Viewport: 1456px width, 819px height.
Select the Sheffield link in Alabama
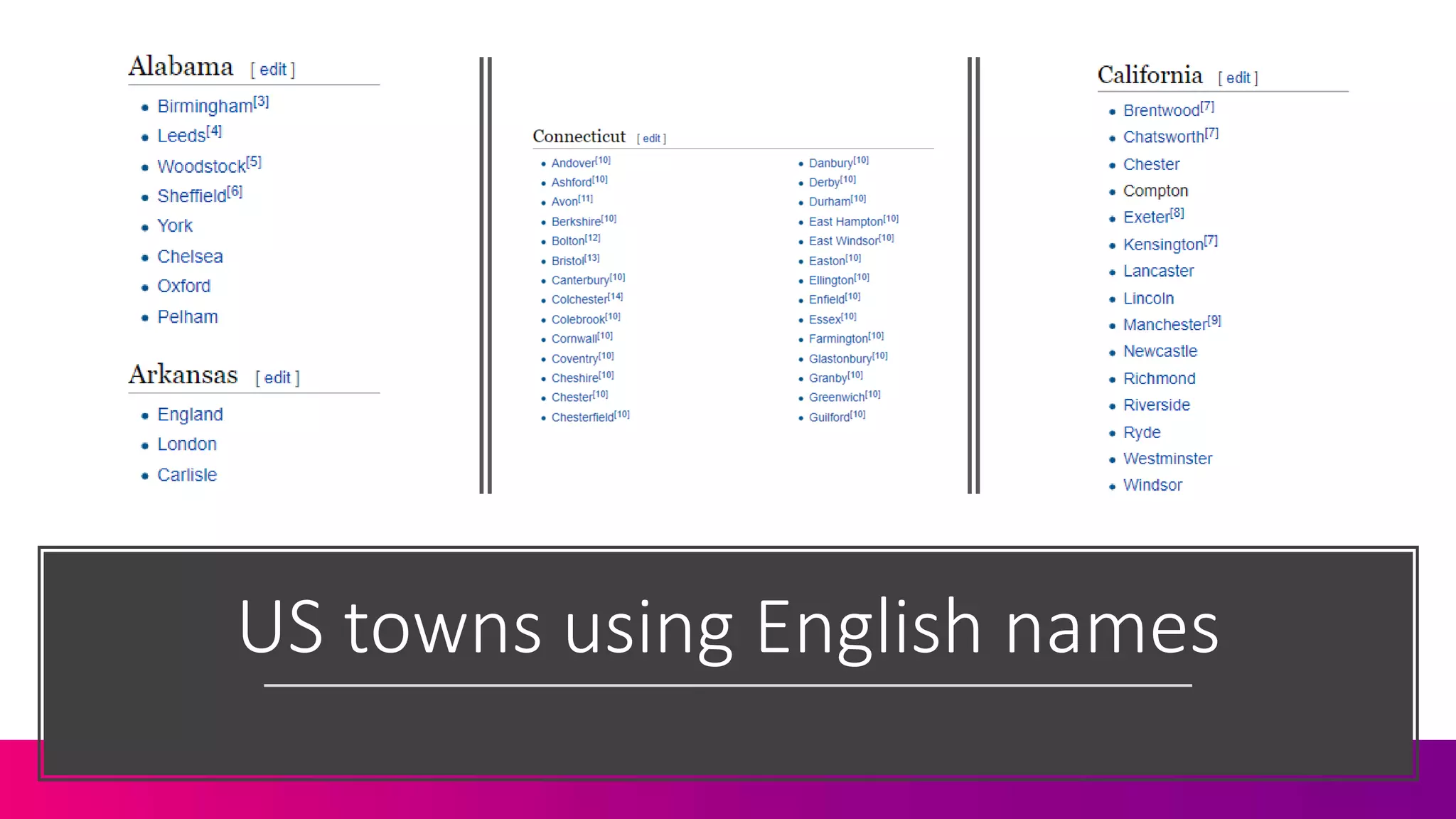pyautogui.click(x=191, y=196)
